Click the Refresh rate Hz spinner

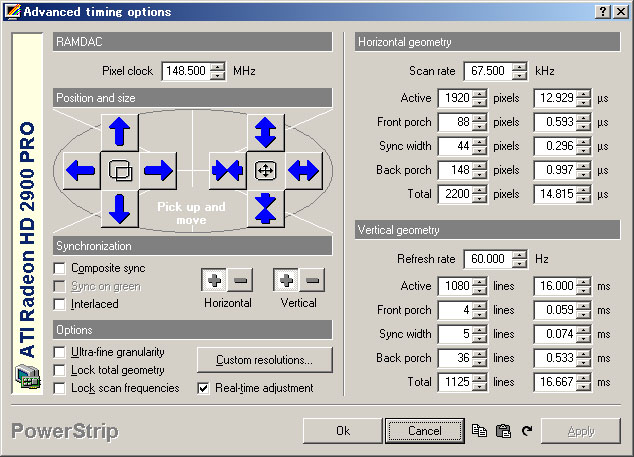519,259
